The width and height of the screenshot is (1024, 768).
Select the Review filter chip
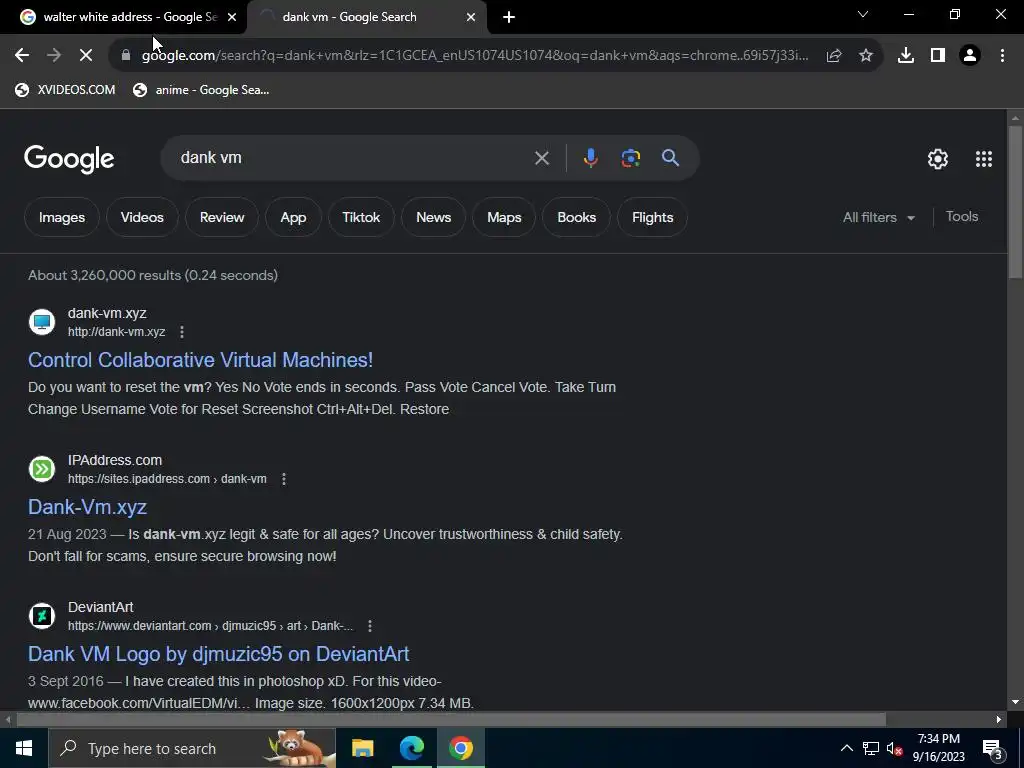[x=221, y=217]
